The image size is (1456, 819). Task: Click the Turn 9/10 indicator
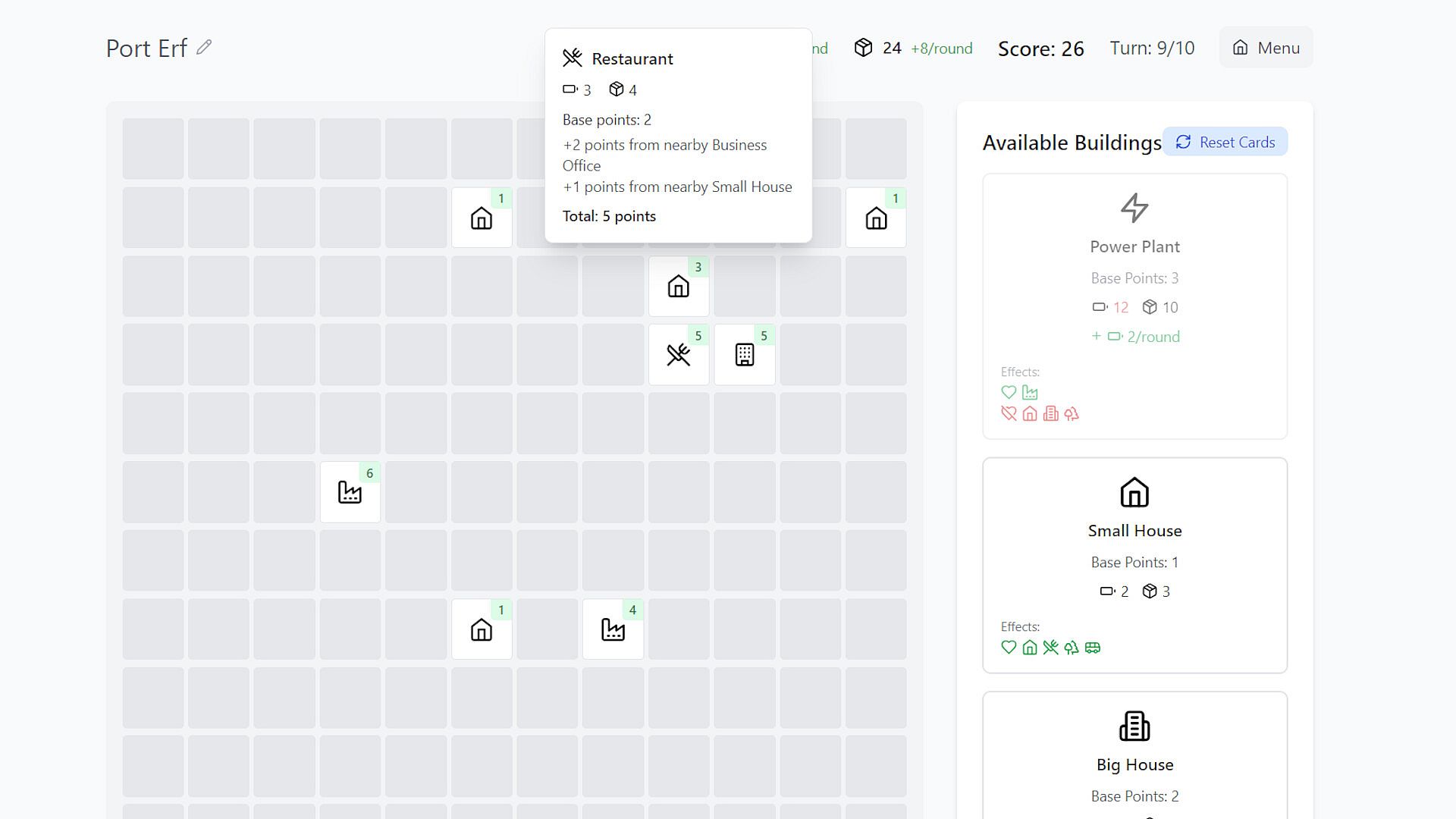click(1152, 48)
